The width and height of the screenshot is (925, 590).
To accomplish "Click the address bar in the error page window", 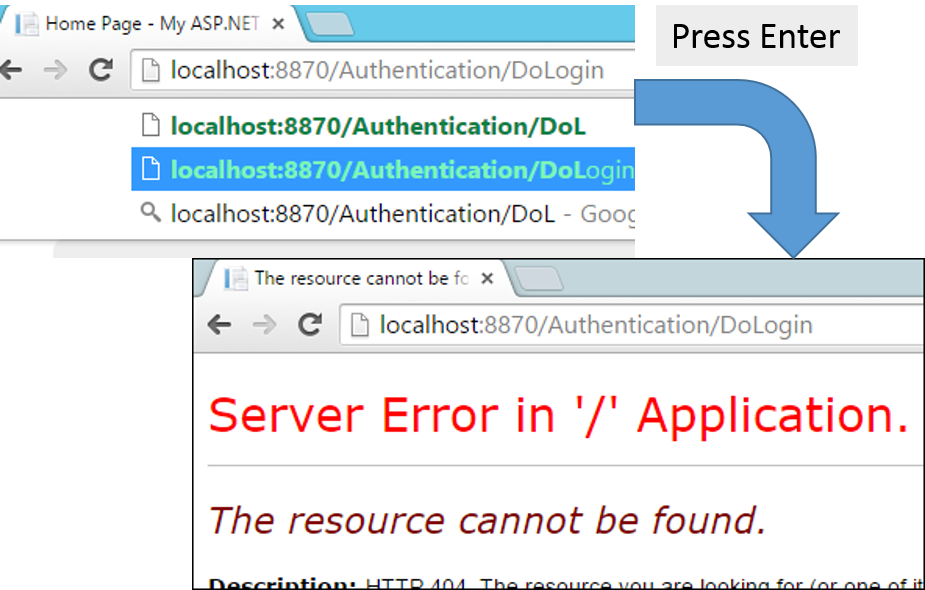I will pos(631,325).
